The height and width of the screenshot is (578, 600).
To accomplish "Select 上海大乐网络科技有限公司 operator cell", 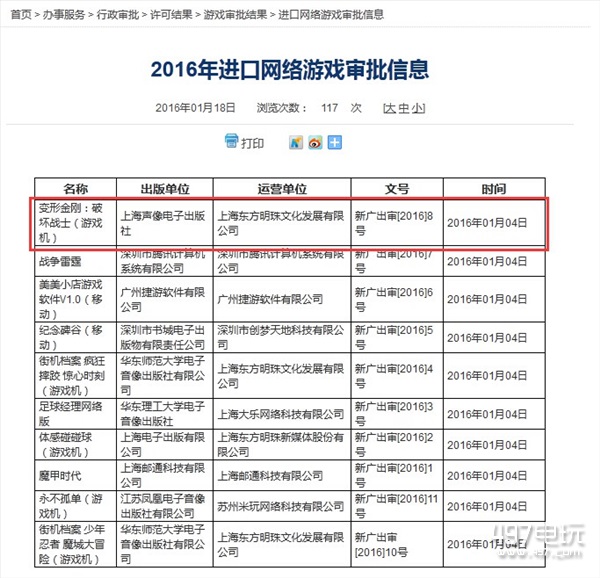I will click(282, 414).
